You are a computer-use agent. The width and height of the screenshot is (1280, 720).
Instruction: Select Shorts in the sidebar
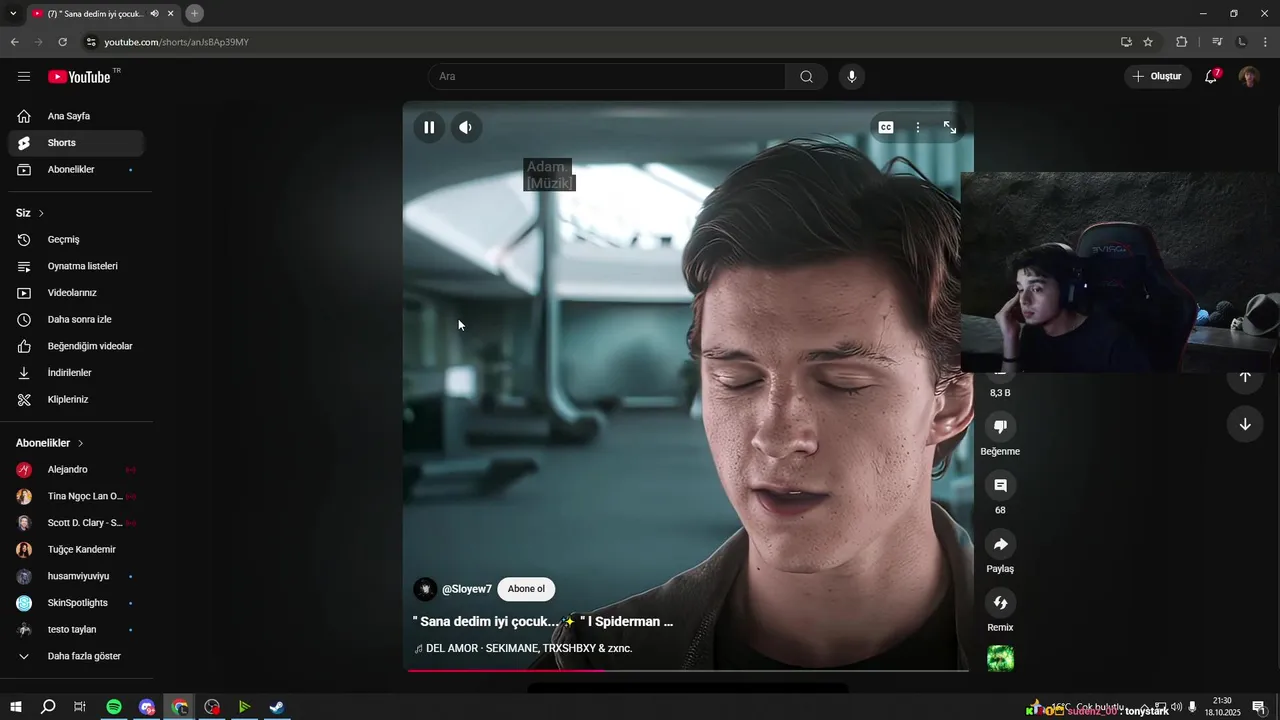(76, 143)
